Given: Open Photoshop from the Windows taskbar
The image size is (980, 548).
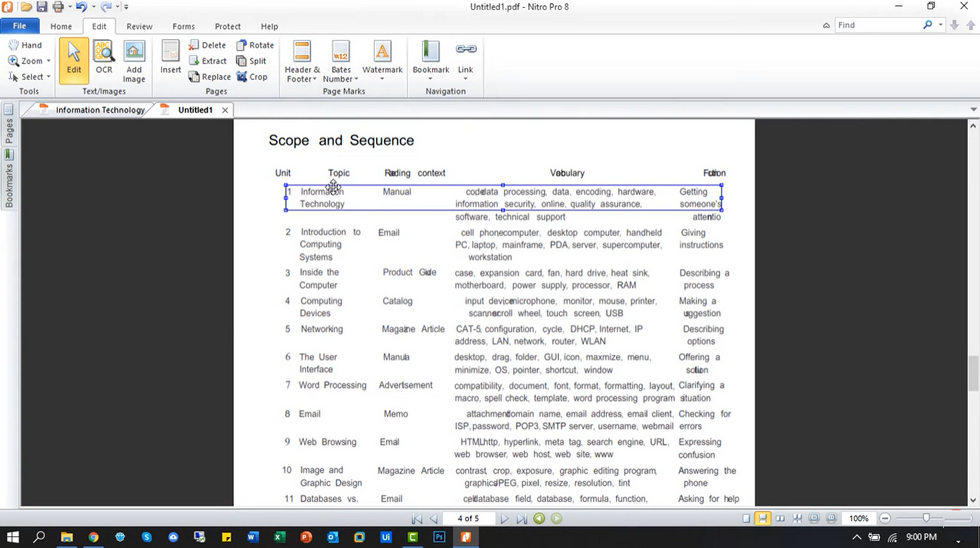Looking at the screenshot, I should pyautogui.click(x=438, y=537).
